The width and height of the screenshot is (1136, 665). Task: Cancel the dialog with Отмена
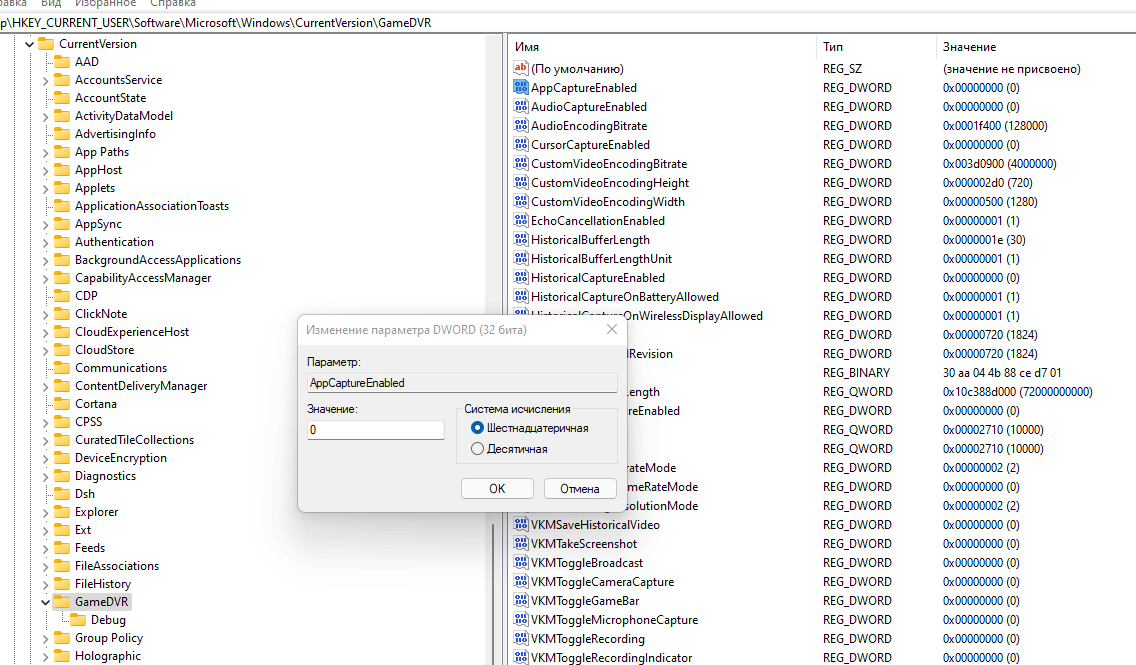pyautogui.click(x=580, y=488)
